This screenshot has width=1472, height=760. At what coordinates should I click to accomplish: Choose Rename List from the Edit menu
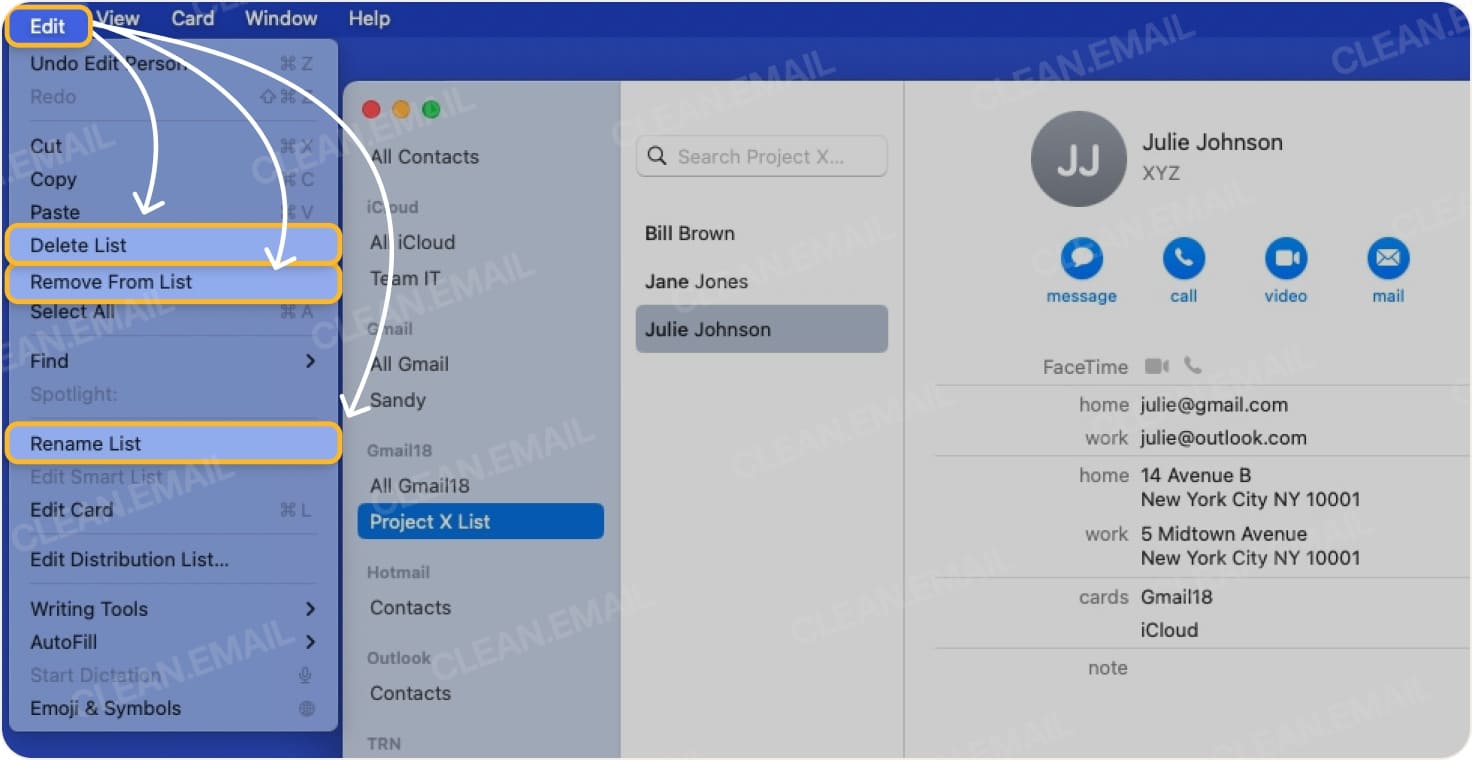[x=84, y=443]
